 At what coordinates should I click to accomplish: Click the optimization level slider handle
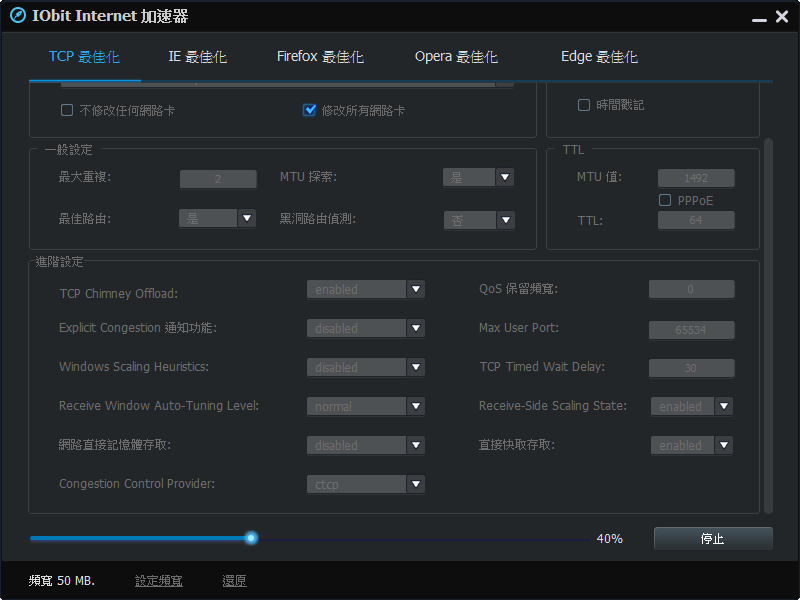(x=251, y=538)
